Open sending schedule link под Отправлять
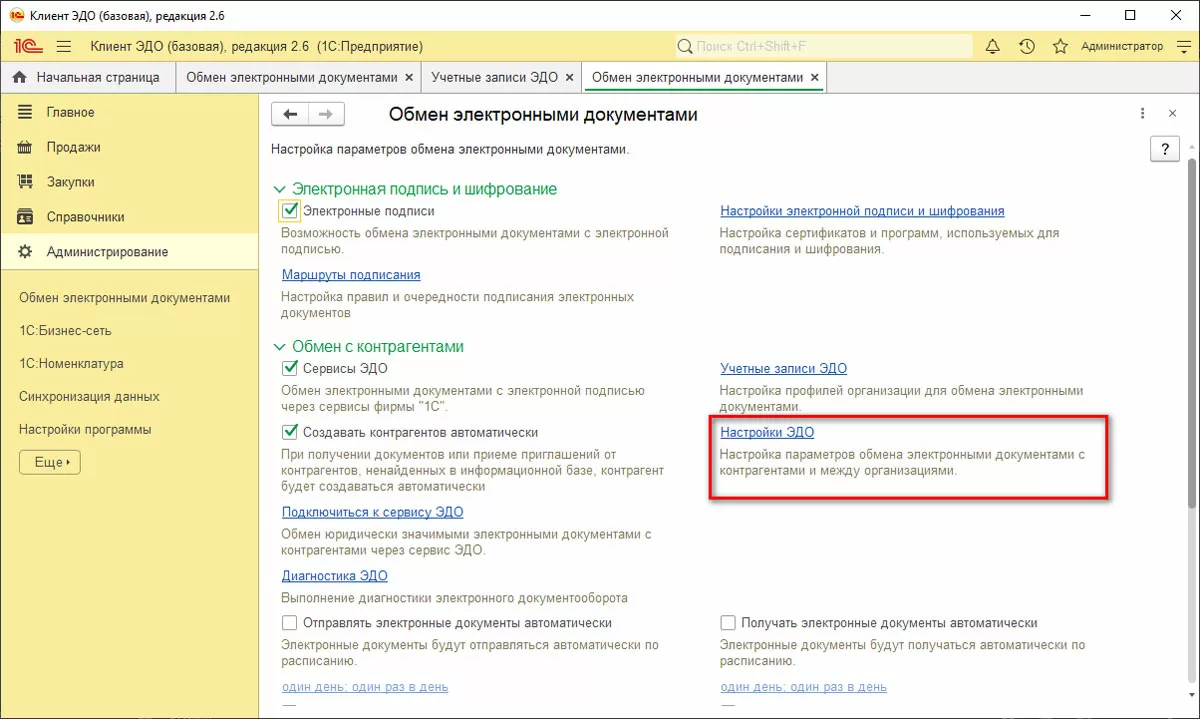Viewport: 1200px width, 719px height. coord(365,687)
